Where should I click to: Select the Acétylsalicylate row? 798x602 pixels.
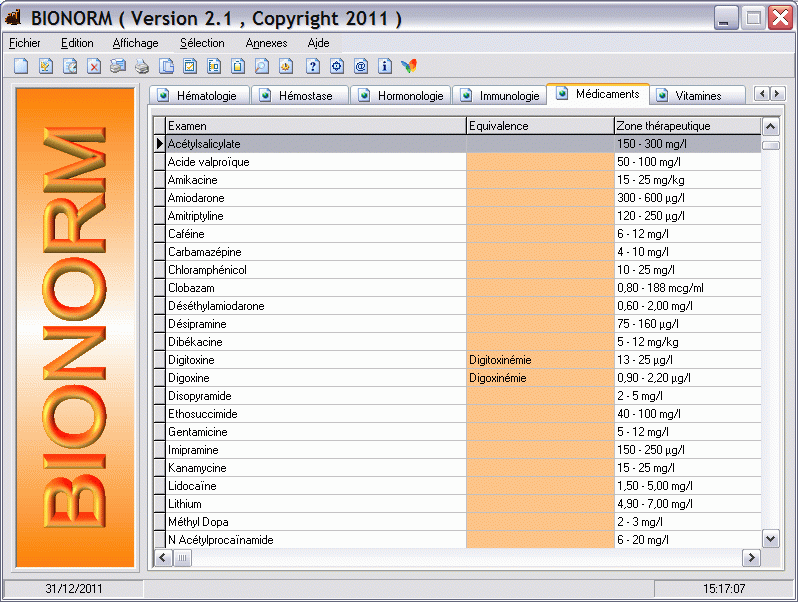tap(457, 144)
